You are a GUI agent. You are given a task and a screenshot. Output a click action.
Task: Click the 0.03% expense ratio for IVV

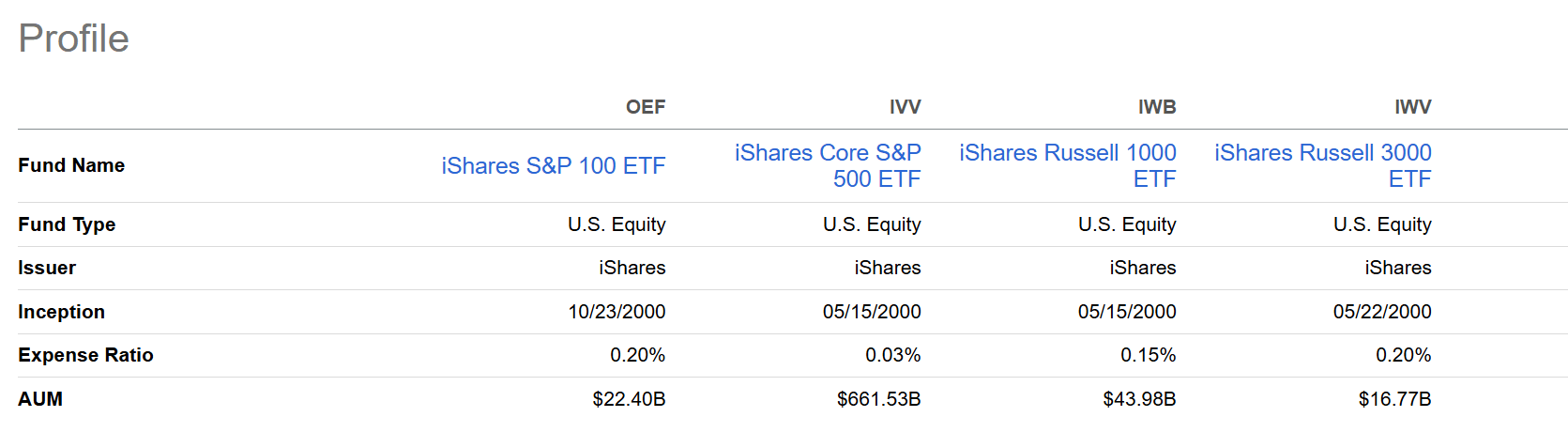click(x=892, y=355)
